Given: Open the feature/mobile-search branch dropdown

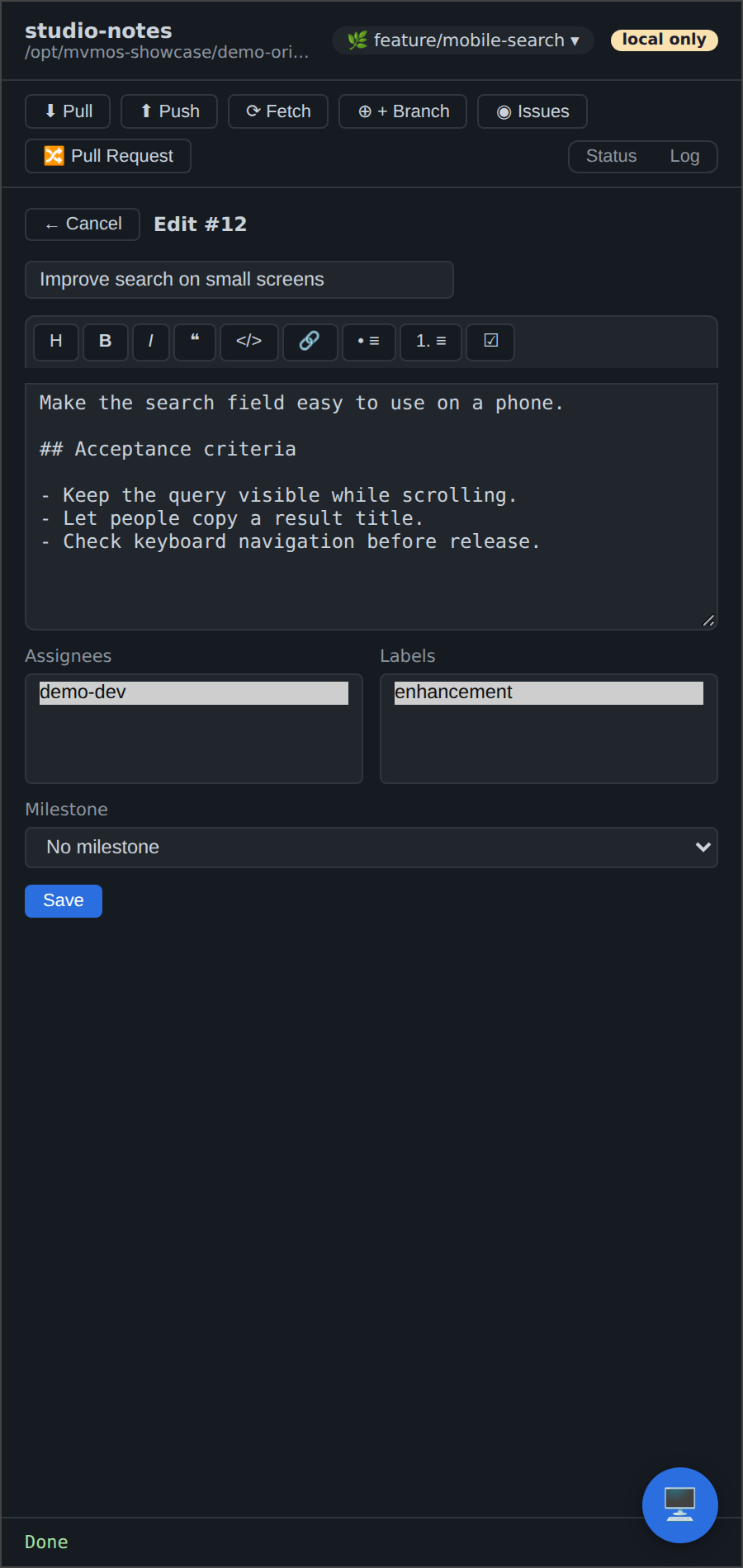Looking at the screenshot, I should click(x=463, y=40).
